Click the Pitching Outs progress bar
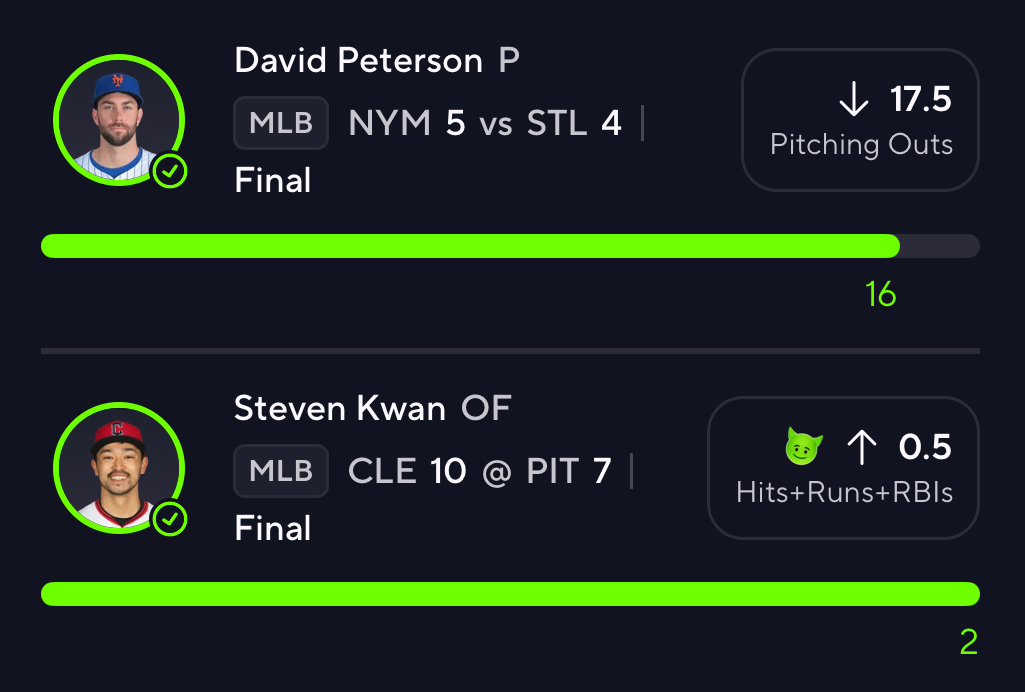This screenshot has width=1025, height=692. (510, 246)
